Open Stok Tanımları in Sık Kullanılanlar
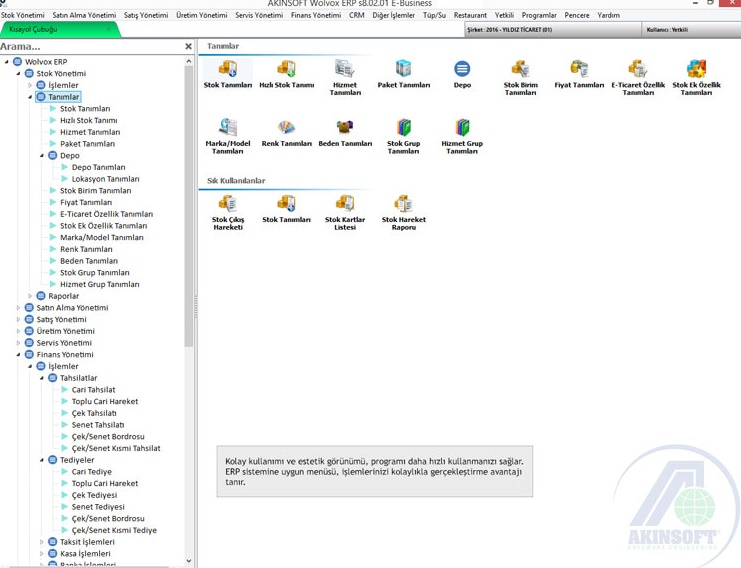The height and width of the screenshot is (568, 741). (x=286, y=209)
